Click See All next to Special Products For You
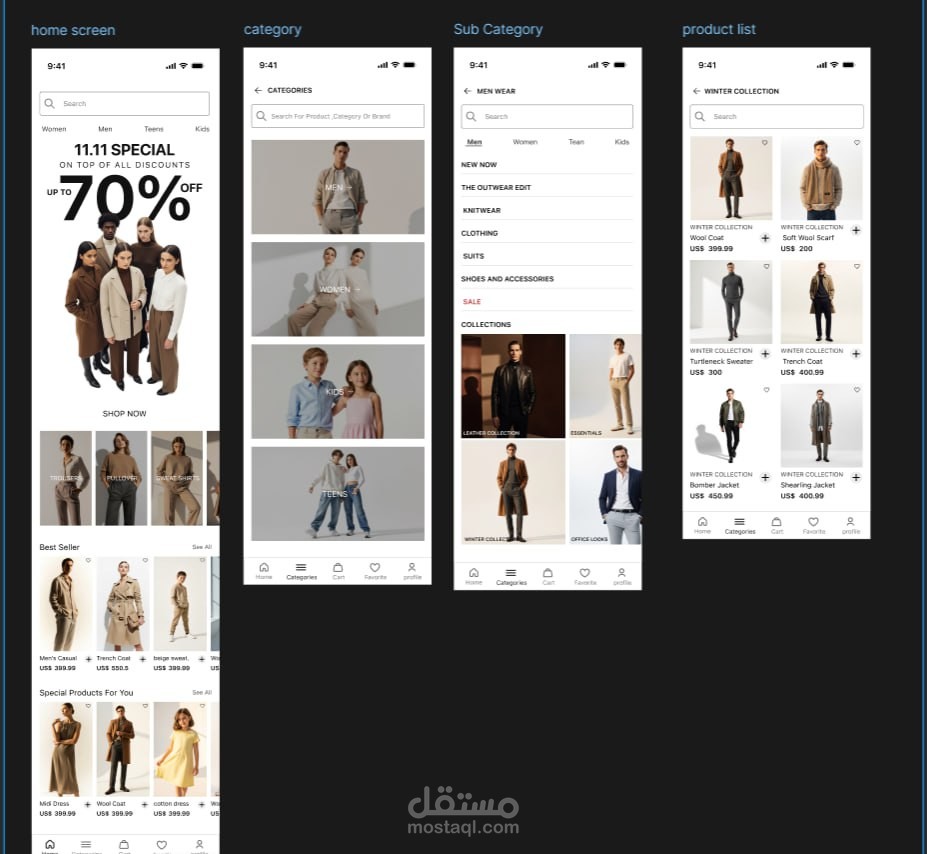 [x=202, y=693]
